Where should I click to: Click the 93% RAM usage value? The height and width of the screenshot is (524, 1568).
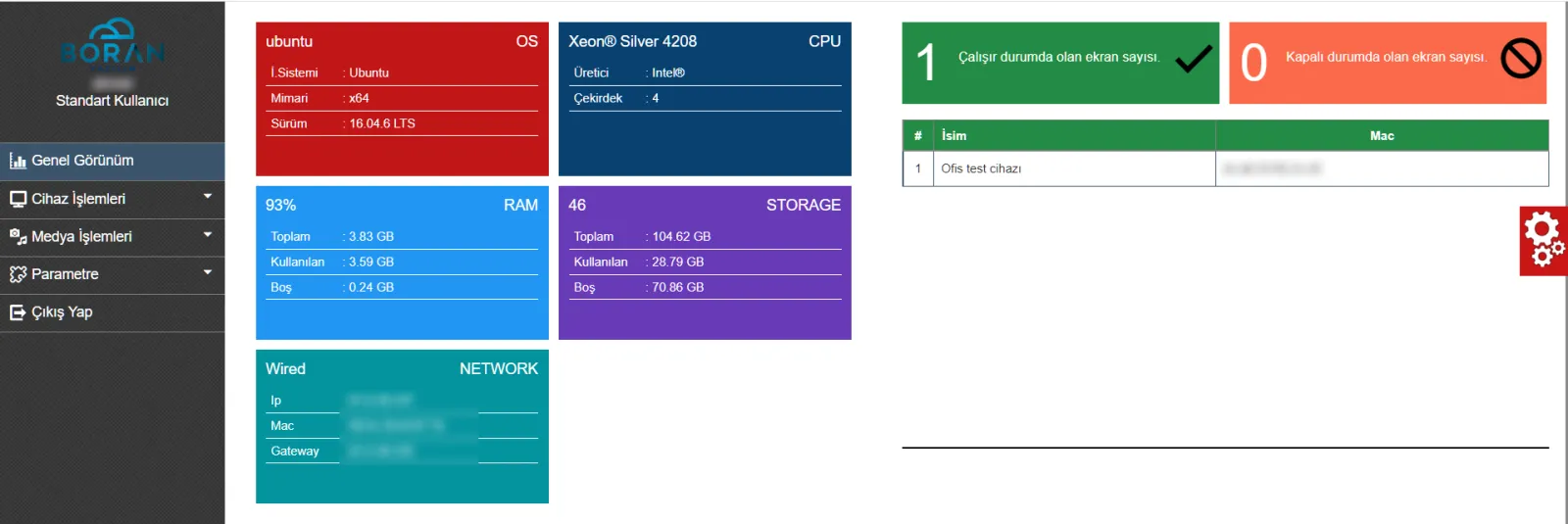280,205
